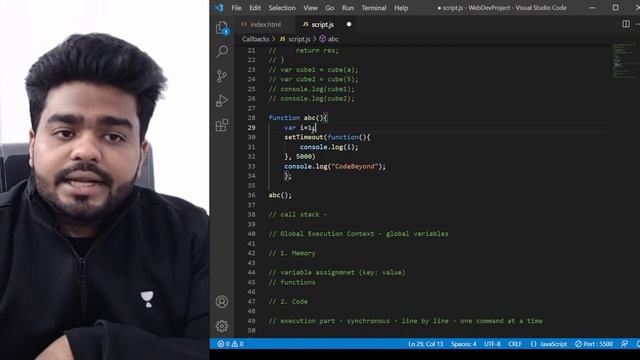This screenshot has width=640, height=360.
Task: Open the Help menu
Action: tap(401, 8)
